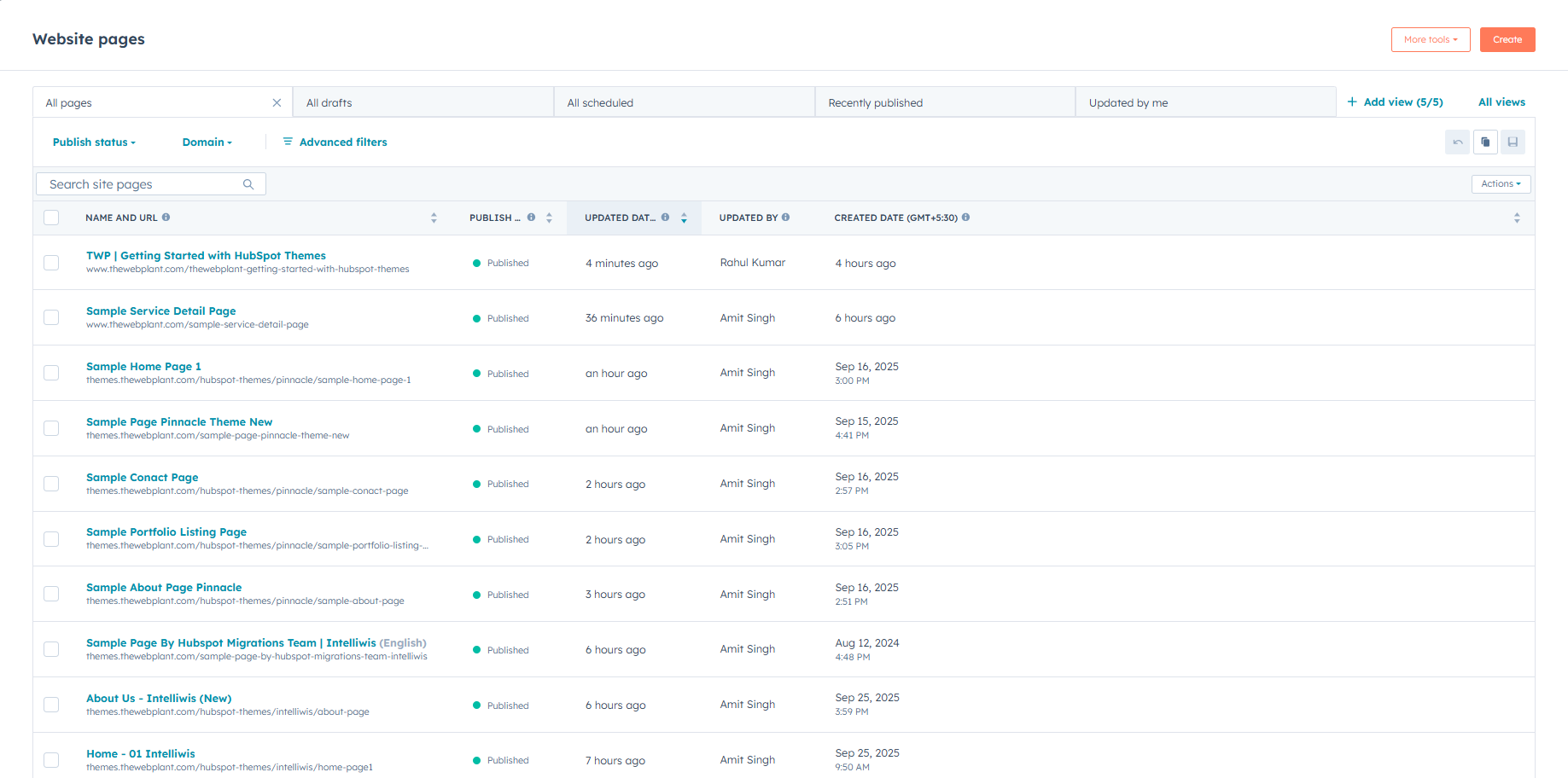The height and width of the screenshot is (778, 1568).
Task: Click the plus icon of Add view
Action: point(1352,102)
